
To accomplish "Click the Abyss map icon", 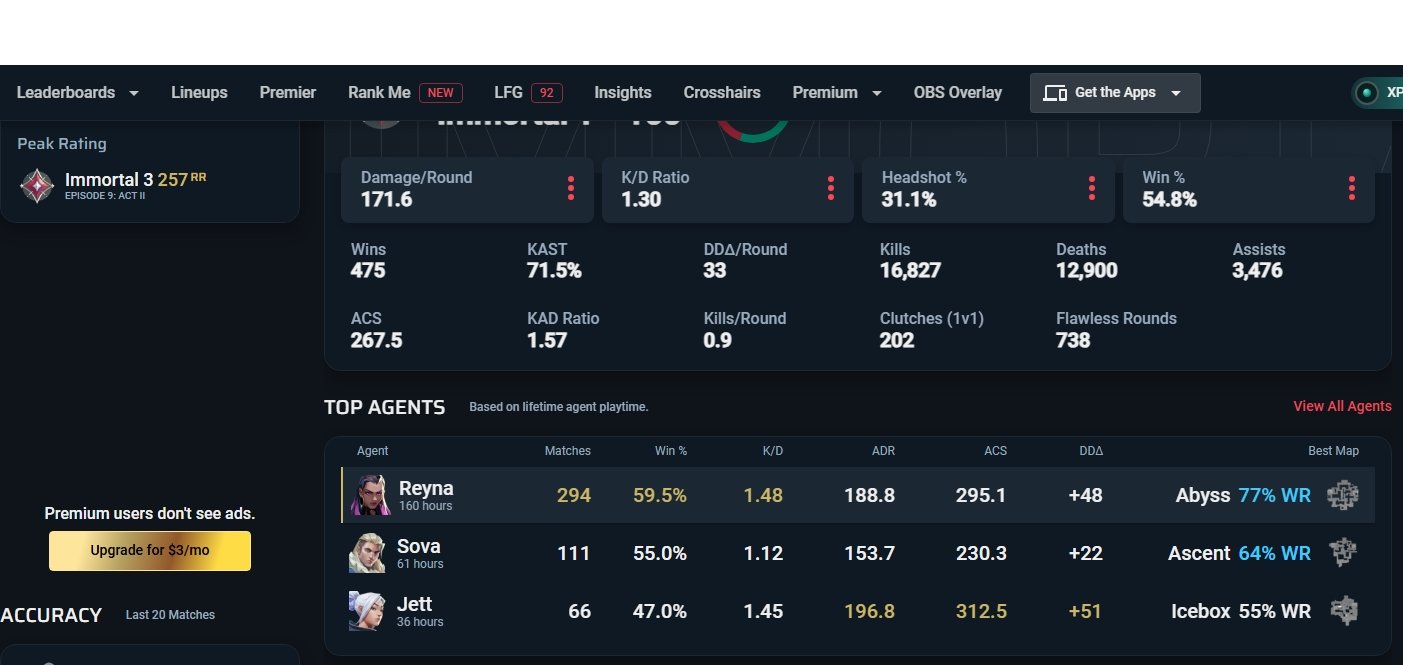I will (x=1342, y=495).
